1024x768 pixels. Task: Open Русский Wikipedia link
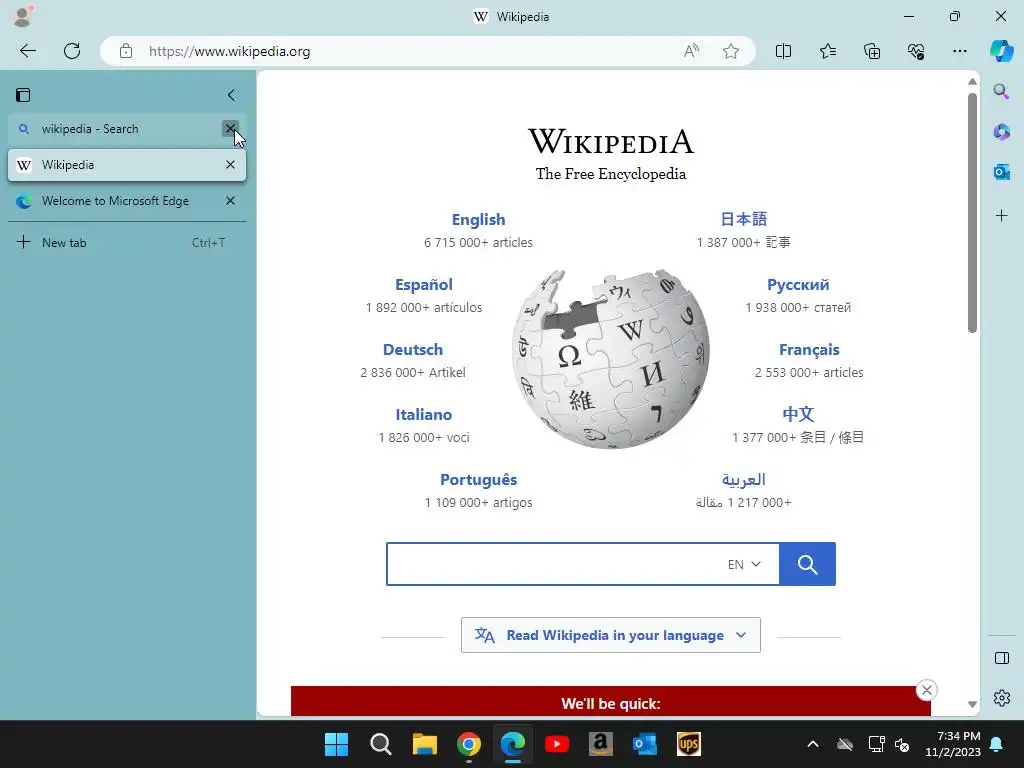pyautogui.click(x=798, y=285)
